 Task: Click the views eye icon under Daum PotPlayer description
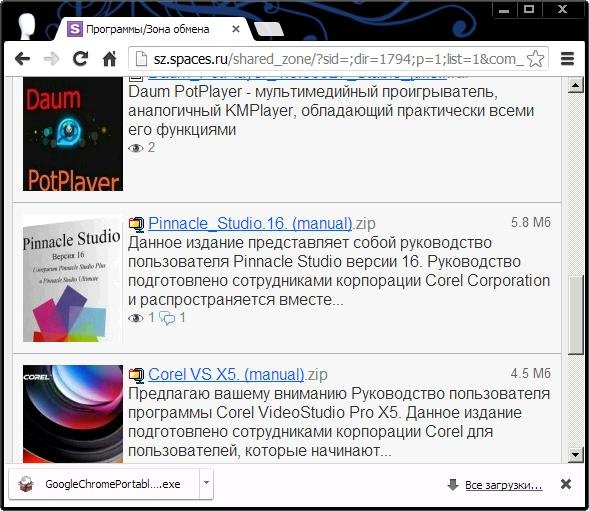click(x=136, y=148)
